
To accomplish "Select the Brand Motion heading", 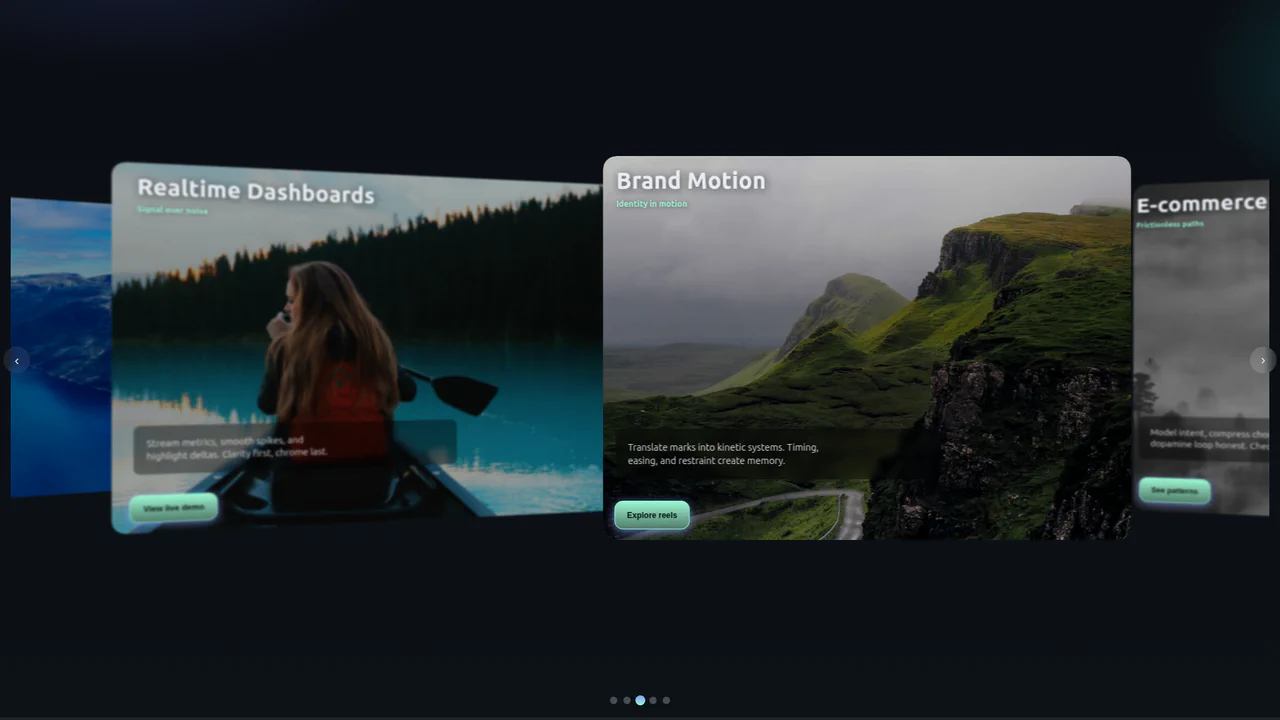I will point(691,181).
